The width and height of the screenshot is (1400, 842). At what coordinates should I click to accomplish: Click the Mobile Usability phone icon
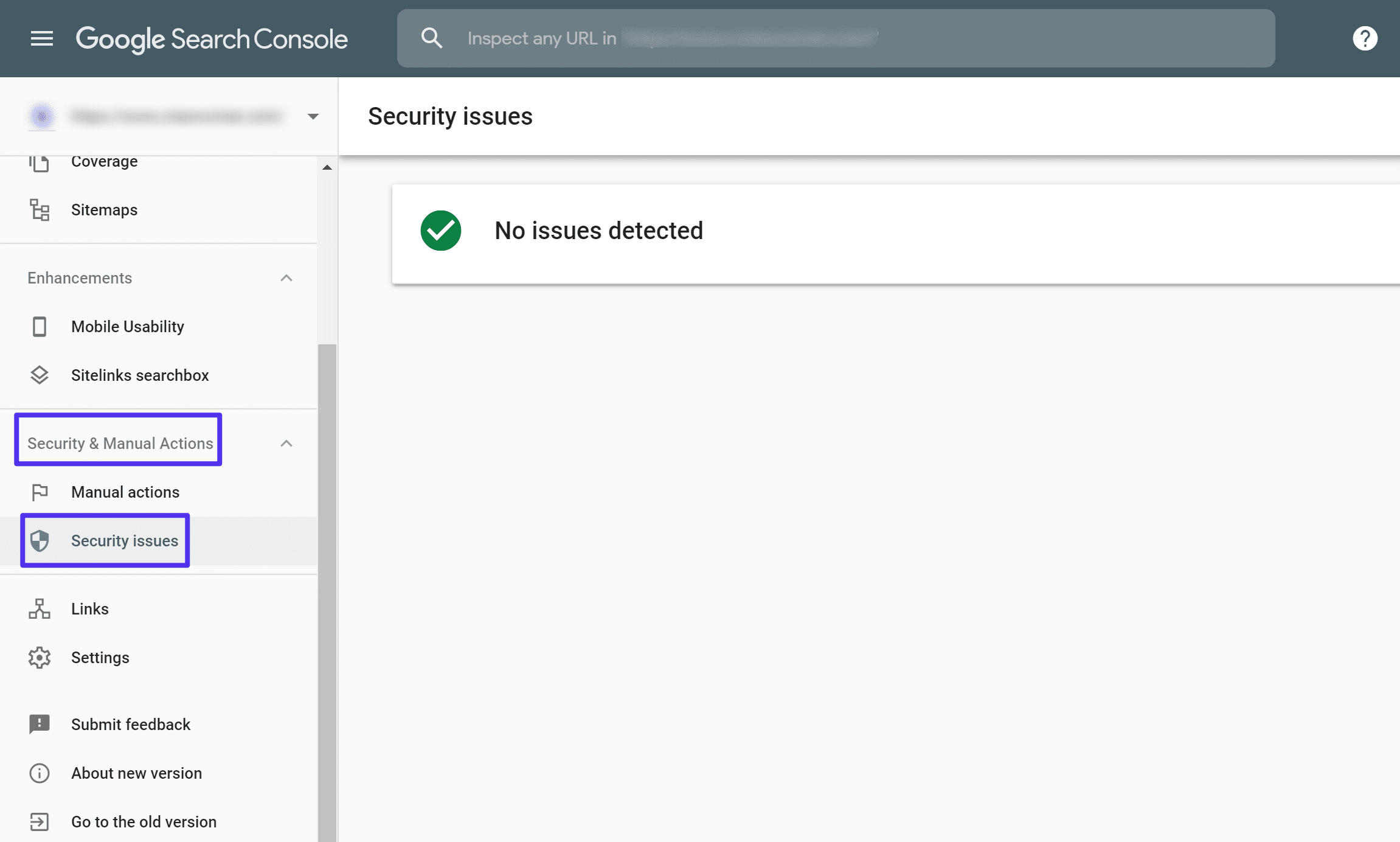pyautogui.click(x=40, y=326)
